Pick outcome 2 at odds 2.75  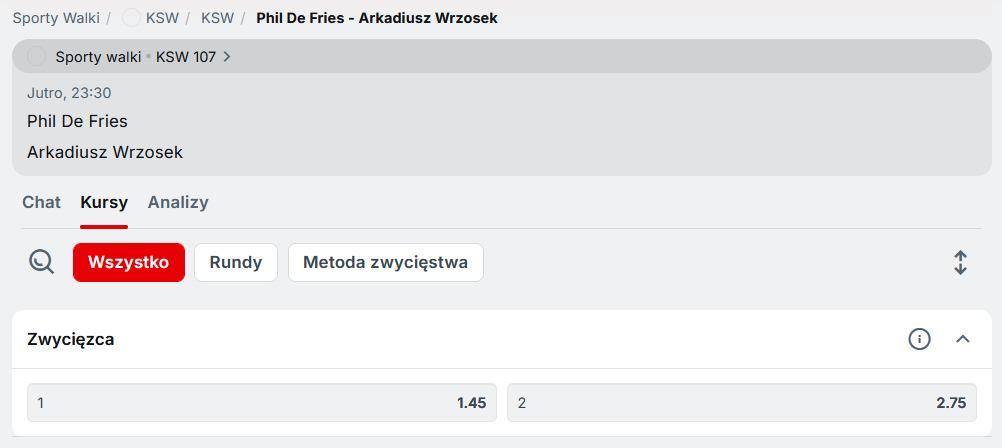tap(742, 403)
